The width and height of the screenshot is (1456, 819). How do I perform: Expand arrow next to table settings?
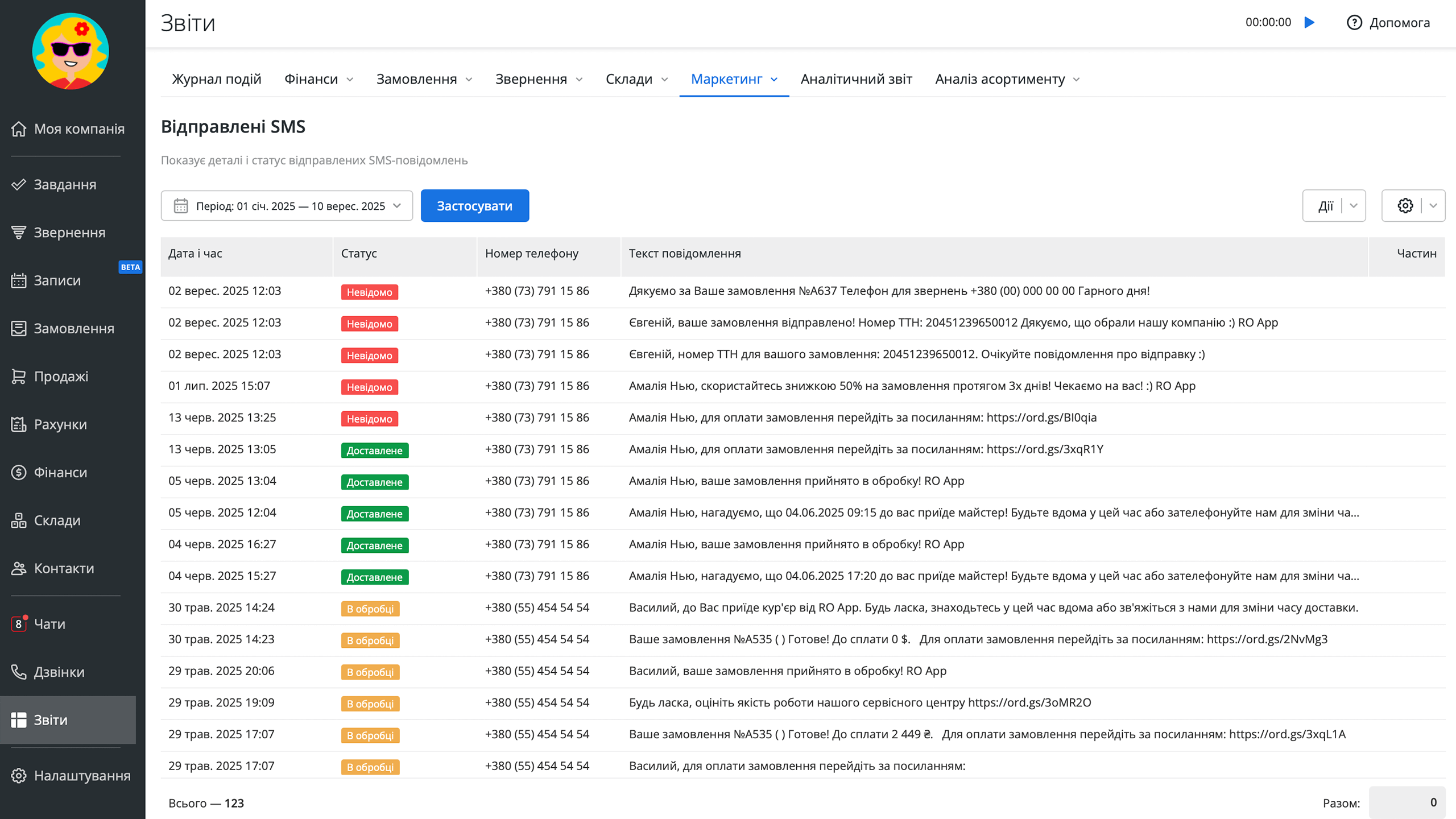point(1433,206)
